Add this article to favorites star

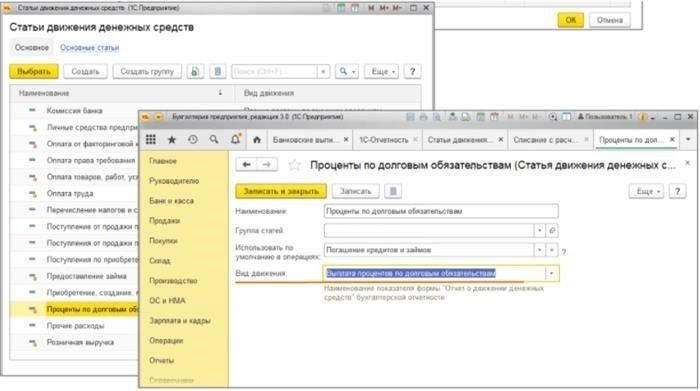tap(294, 165)
